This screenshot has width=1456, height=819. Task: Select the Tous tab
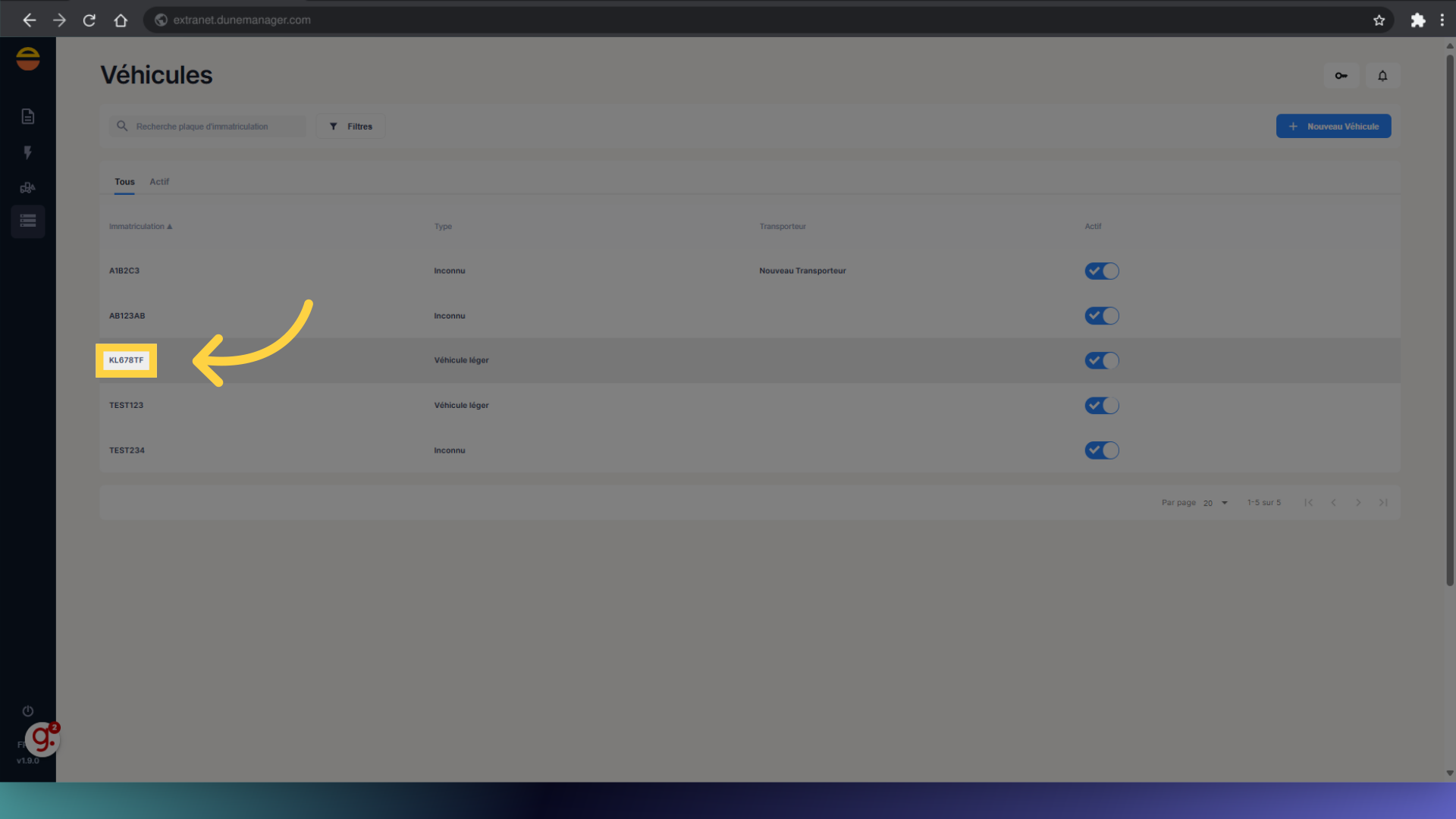click(124, 182)
